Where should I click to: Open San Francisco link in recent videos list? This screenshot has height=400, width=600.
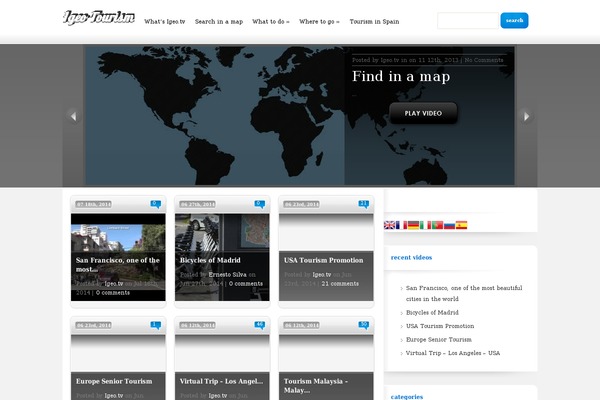(x=464, y=293)
